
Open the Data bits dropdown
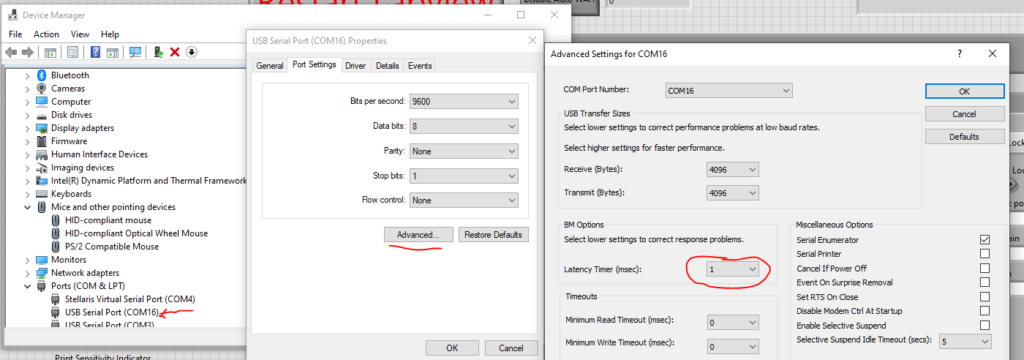(x=464, y=126)
